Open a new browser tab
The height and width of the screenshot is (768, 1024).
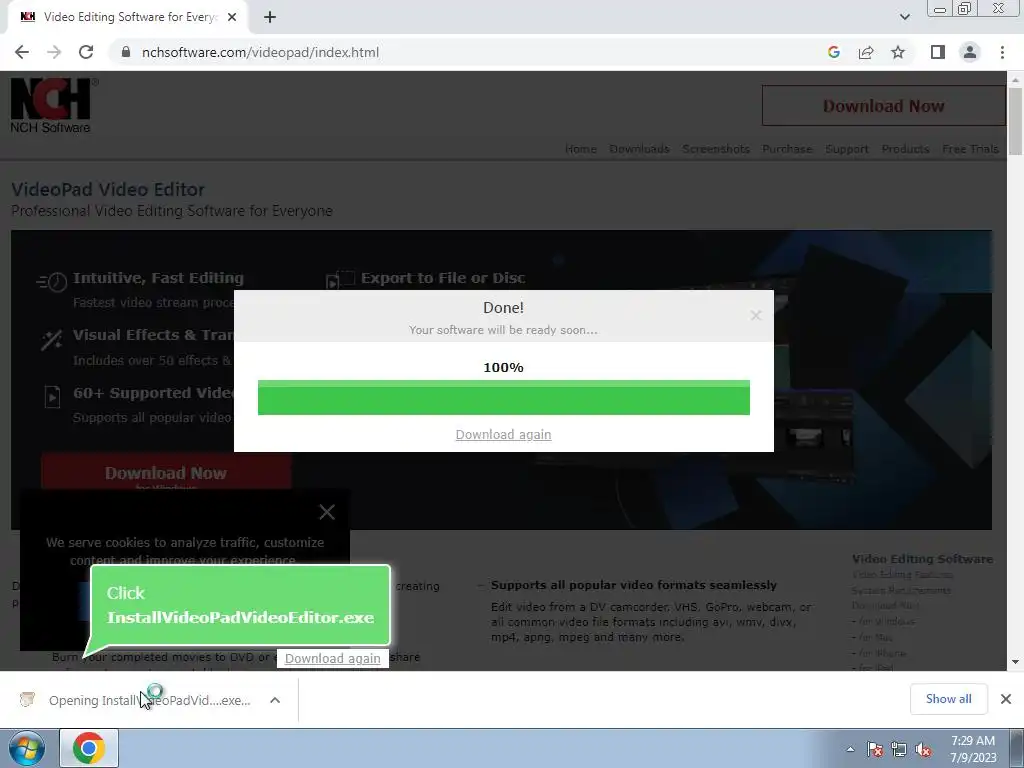tap(270, 17)
